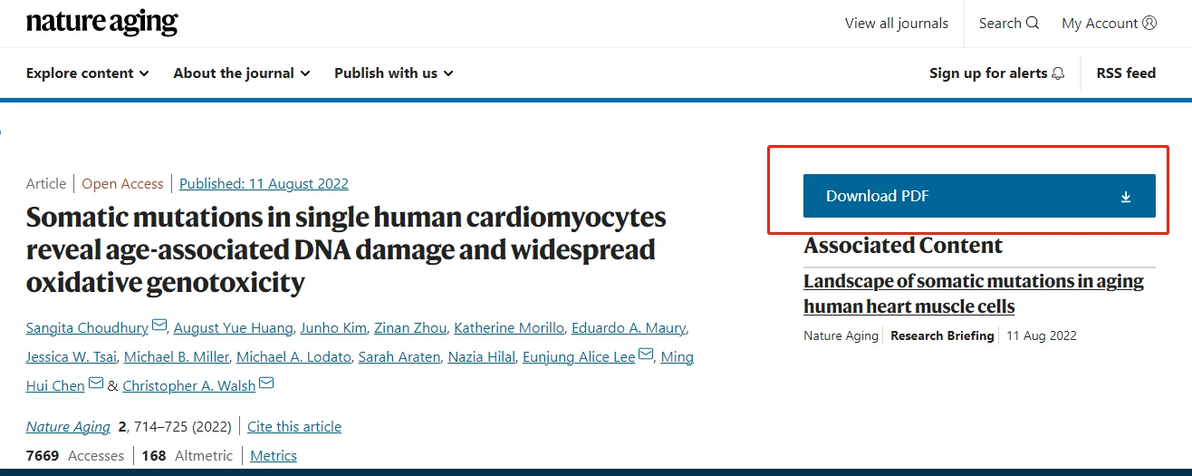This screenshot has width=1192, height=476.
Task: Click download arrow icon on PDF button
Action: [1126, 197]
